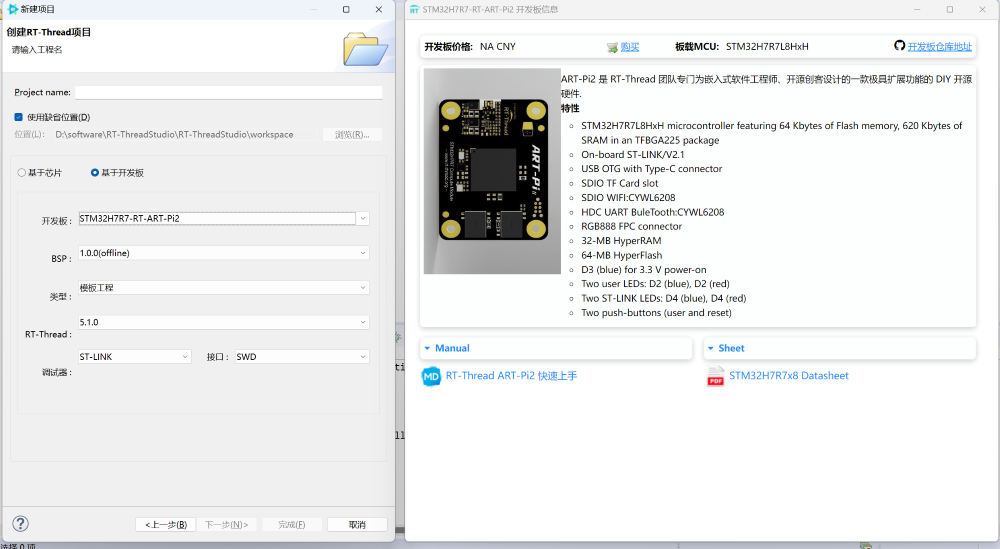Open STM32H7R7x8 Datasheet link
1000x549 pixels.
pos(789,376)
